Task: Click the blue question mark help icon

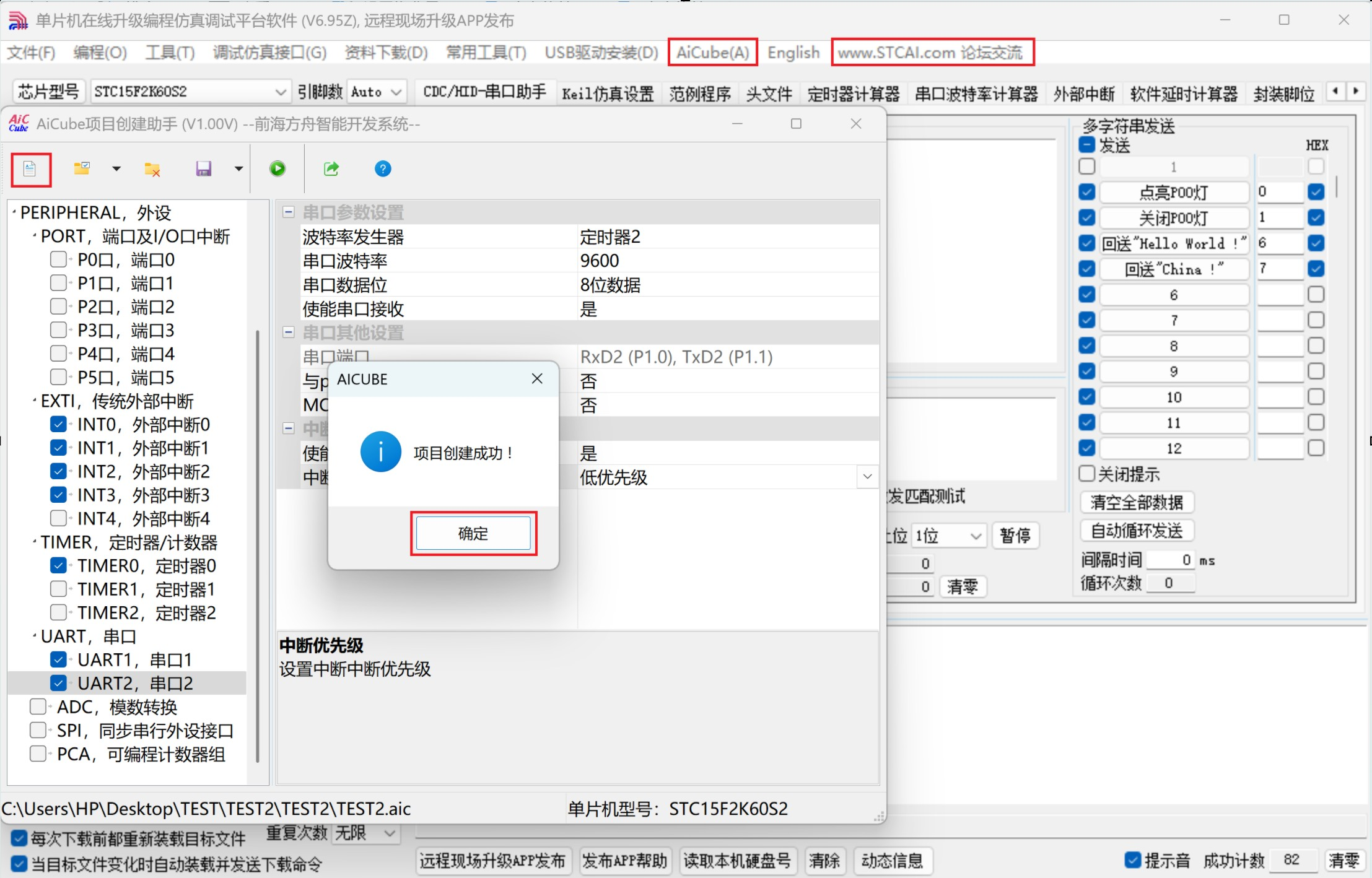Action: (383, 168)
